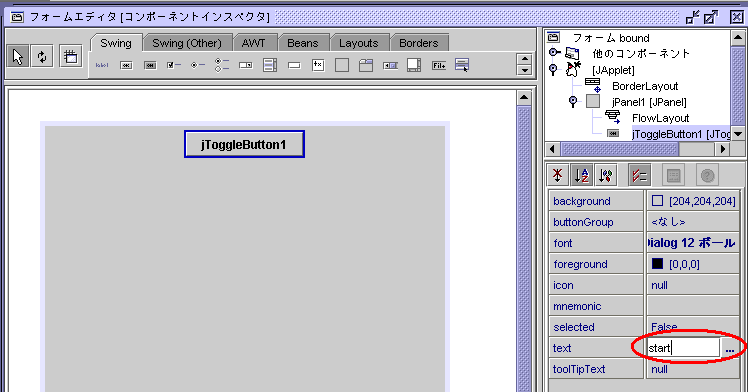This screenshot has width=748, height=392.
Task: Collapse the jPanel1 [JPanel] tree node
Action: click(573, 101)
